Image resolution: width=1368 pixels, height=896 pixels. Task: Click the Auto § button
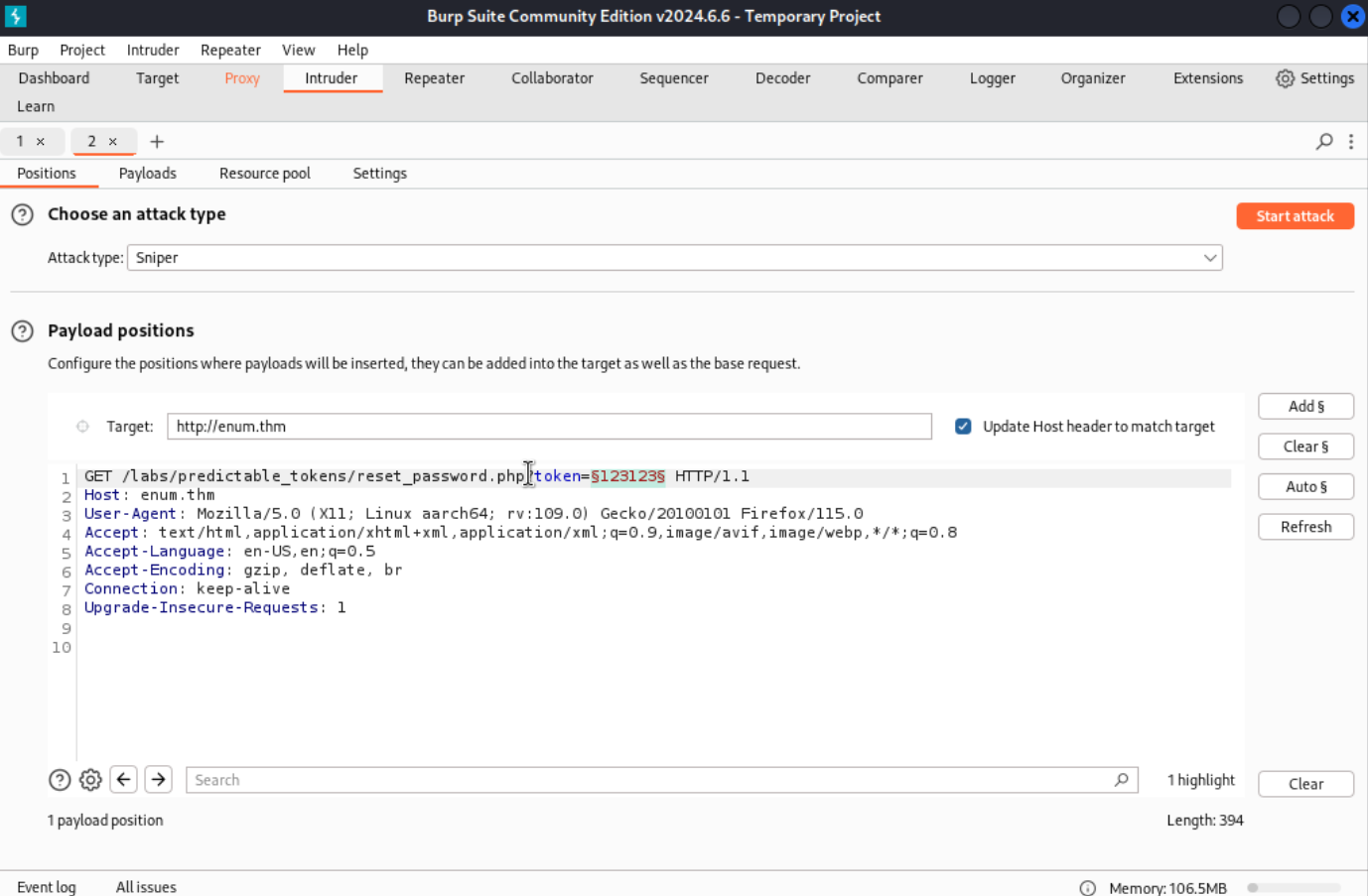click(x=1305, y=487)
